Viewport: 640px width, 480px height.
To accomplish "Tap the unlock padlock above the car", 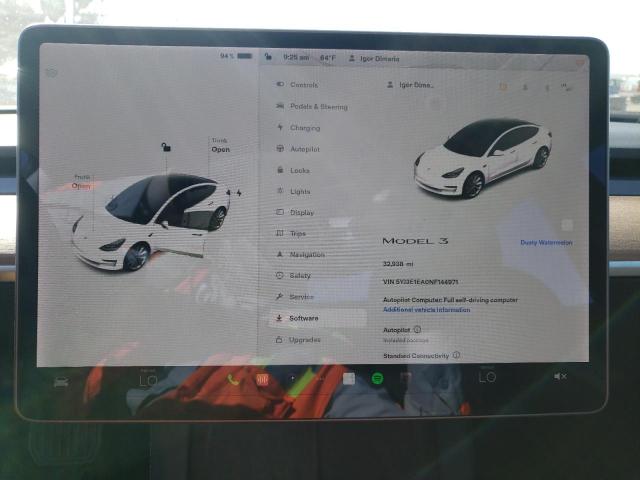I will click(x=166, y=147).
